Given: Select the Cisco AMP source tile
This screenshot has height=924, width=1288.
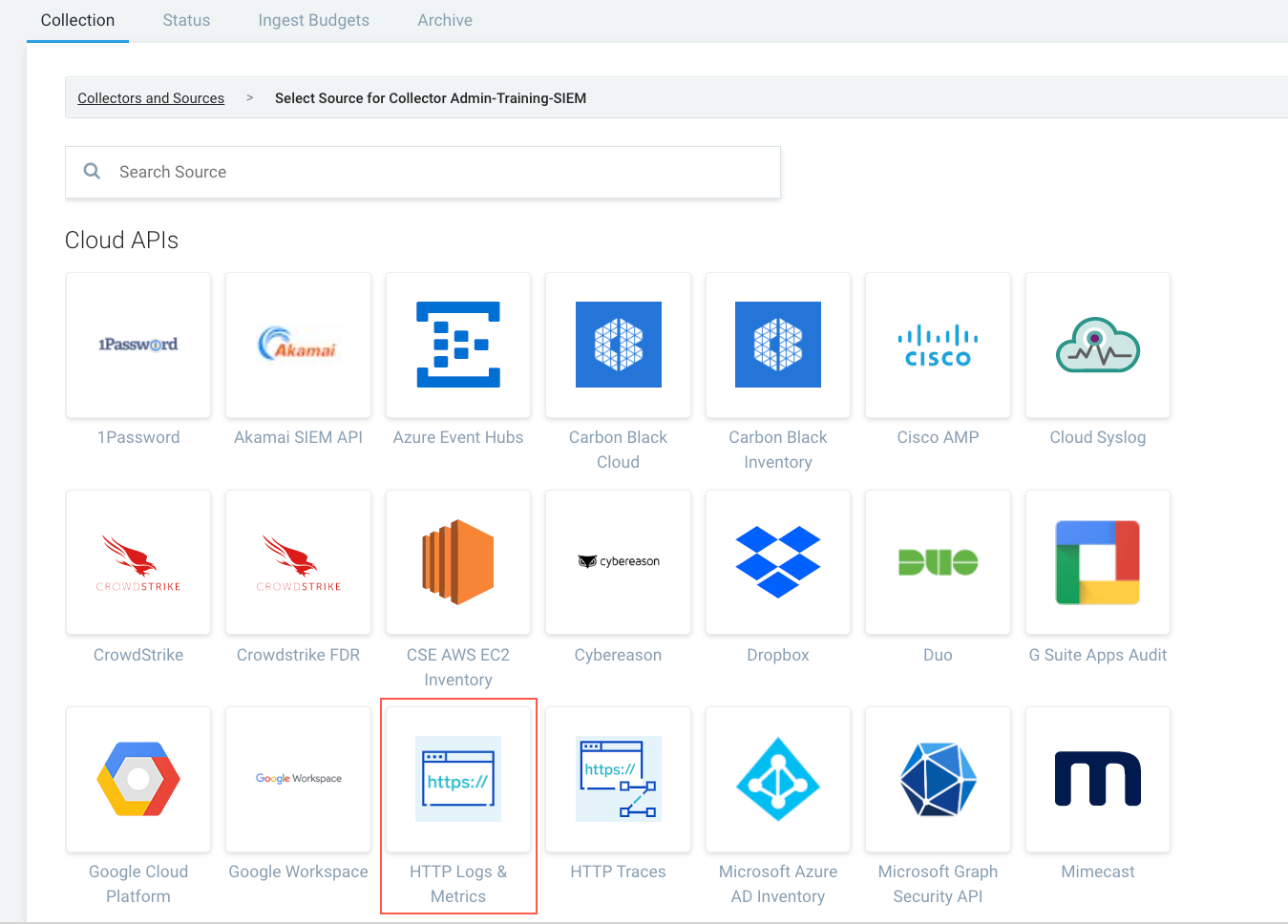Looking at the screenshot, I should (x=938, y=346).
